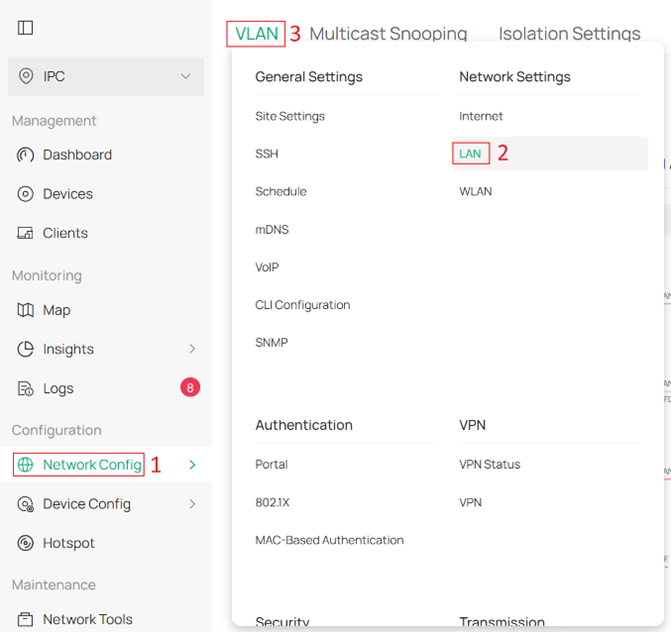Expand the Network Config submenu arrow

[x=192, y=465]
